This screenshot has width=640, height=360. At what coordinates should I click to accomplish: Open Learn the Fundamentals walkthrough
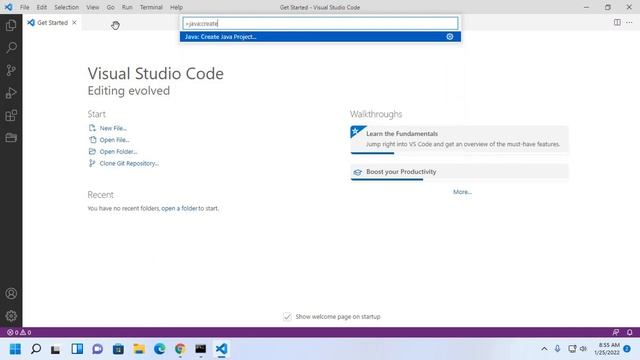459,140
